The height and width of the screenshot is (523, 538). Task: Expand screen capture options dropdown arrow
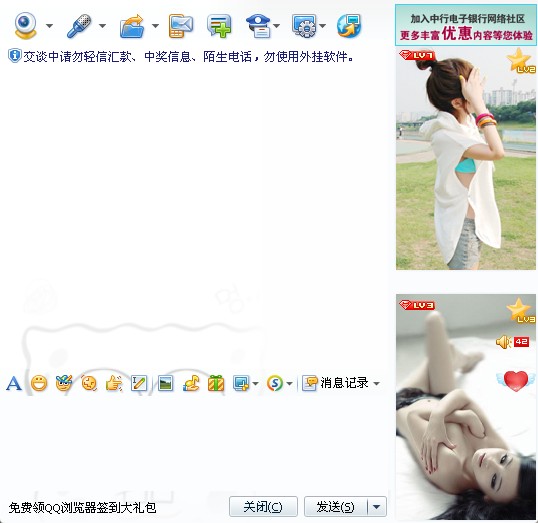[x=255, y=384]
